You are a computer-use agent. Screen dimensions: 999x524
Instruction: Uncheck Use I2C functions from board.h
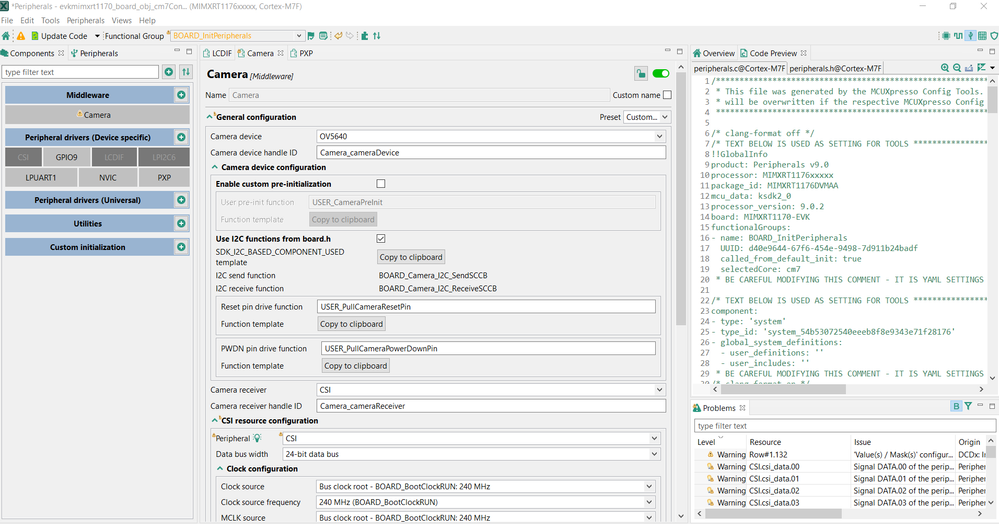(380, 239)
